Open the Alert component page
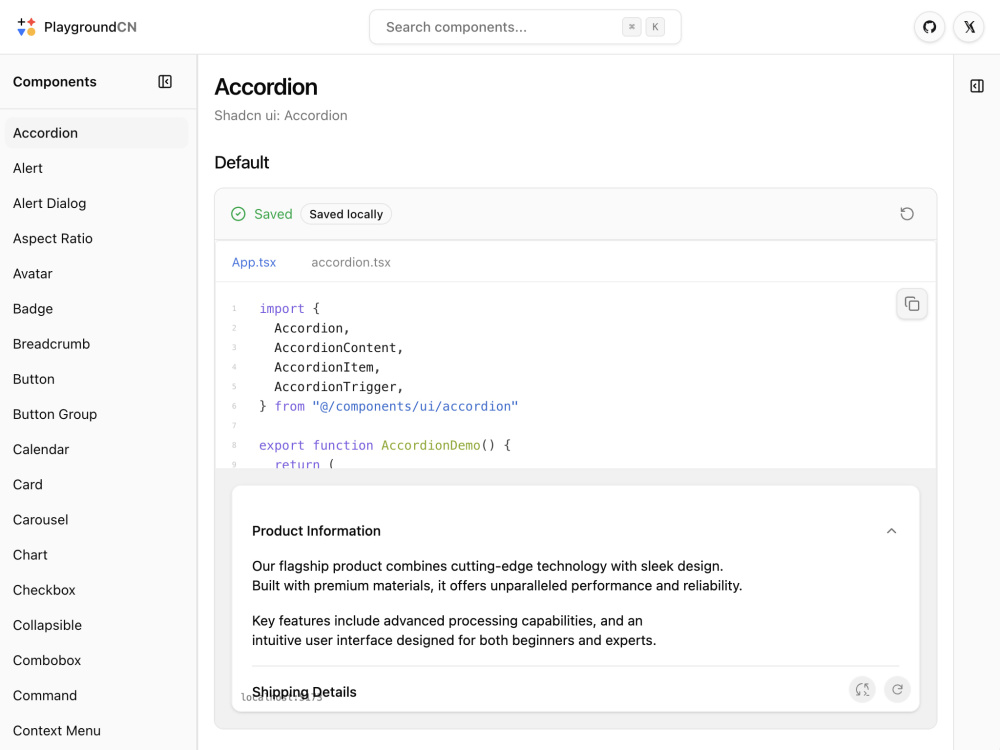This screenshot has height=750, width=1000. [x=96, y=168]
